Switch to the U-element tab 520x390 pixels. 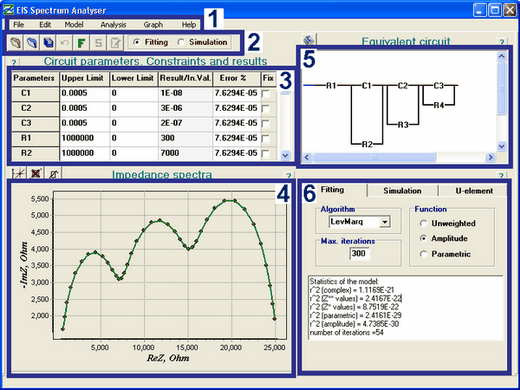(474, 191)
